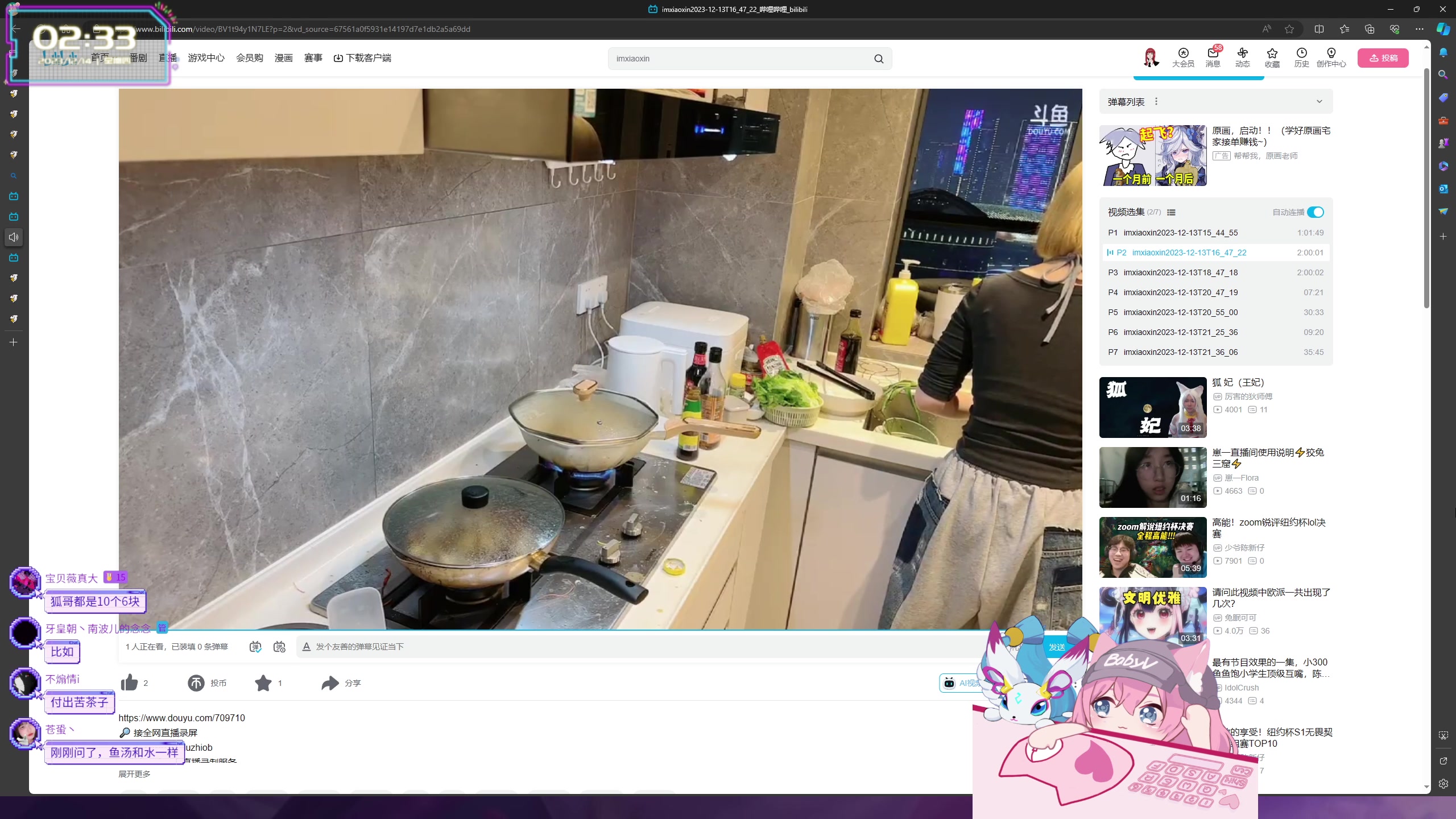Toggle danmaku display on the player
1456x819 pixels.
tap(256, 647)
